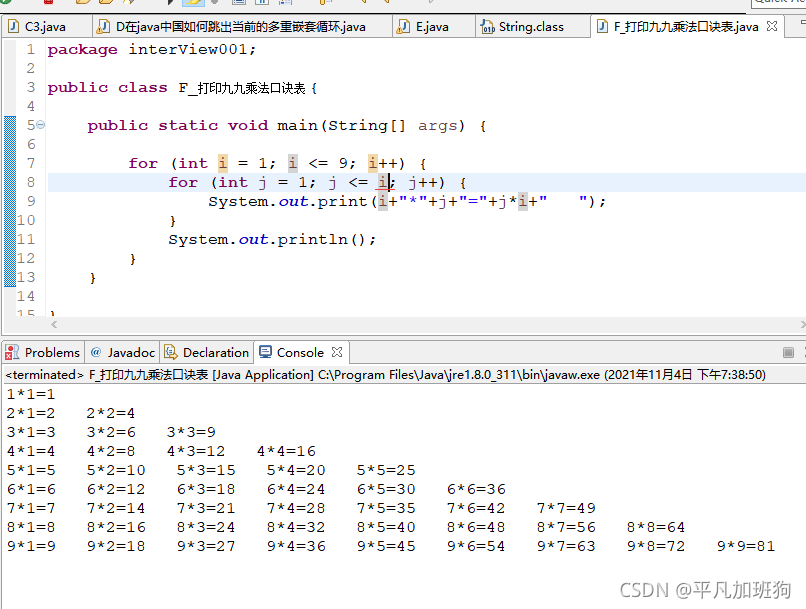Collapse the main method fold at line 5

41,124
